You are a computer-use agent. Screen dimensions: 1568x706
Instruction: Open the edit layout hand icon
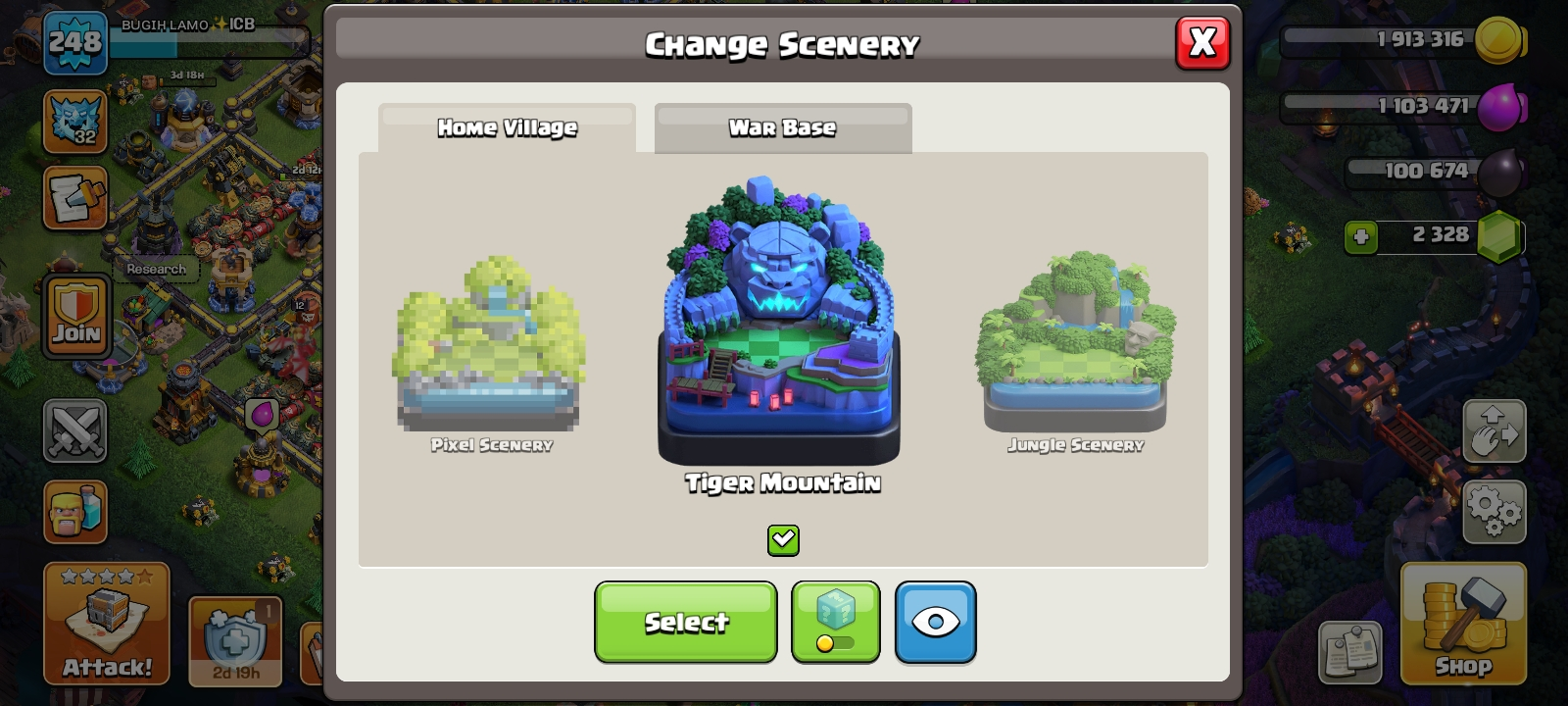pos(1494,430)
